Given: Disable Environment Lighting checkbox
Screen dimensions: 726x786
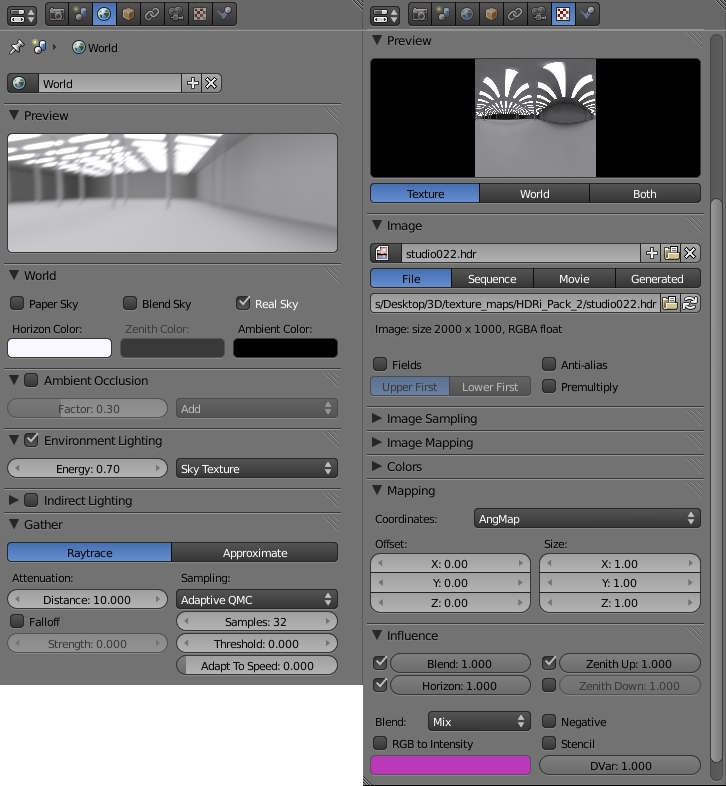Looking at the screenshot, I should 31,440.
